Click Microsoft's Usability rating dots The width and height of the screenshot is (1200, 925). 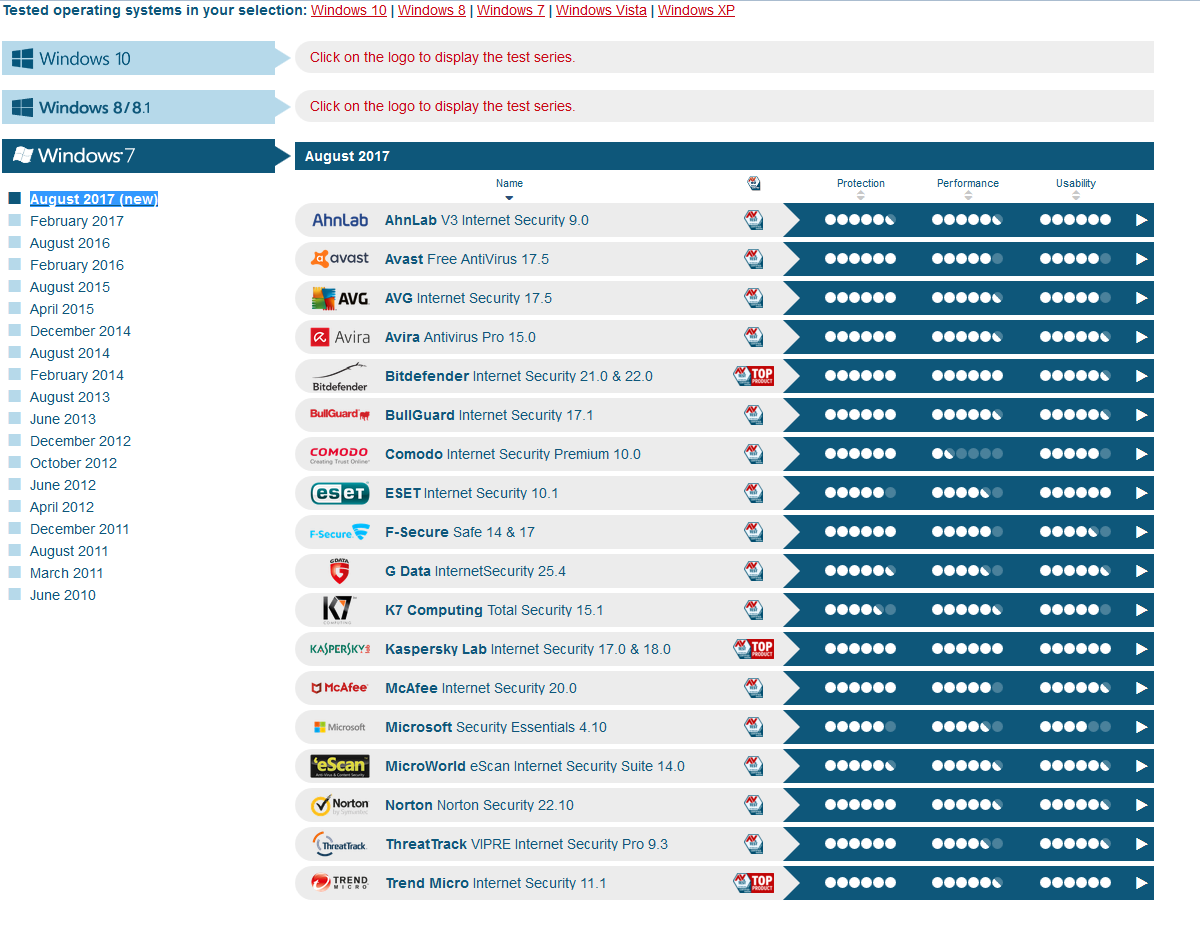pyautogui.click(x=1075, y=727)
